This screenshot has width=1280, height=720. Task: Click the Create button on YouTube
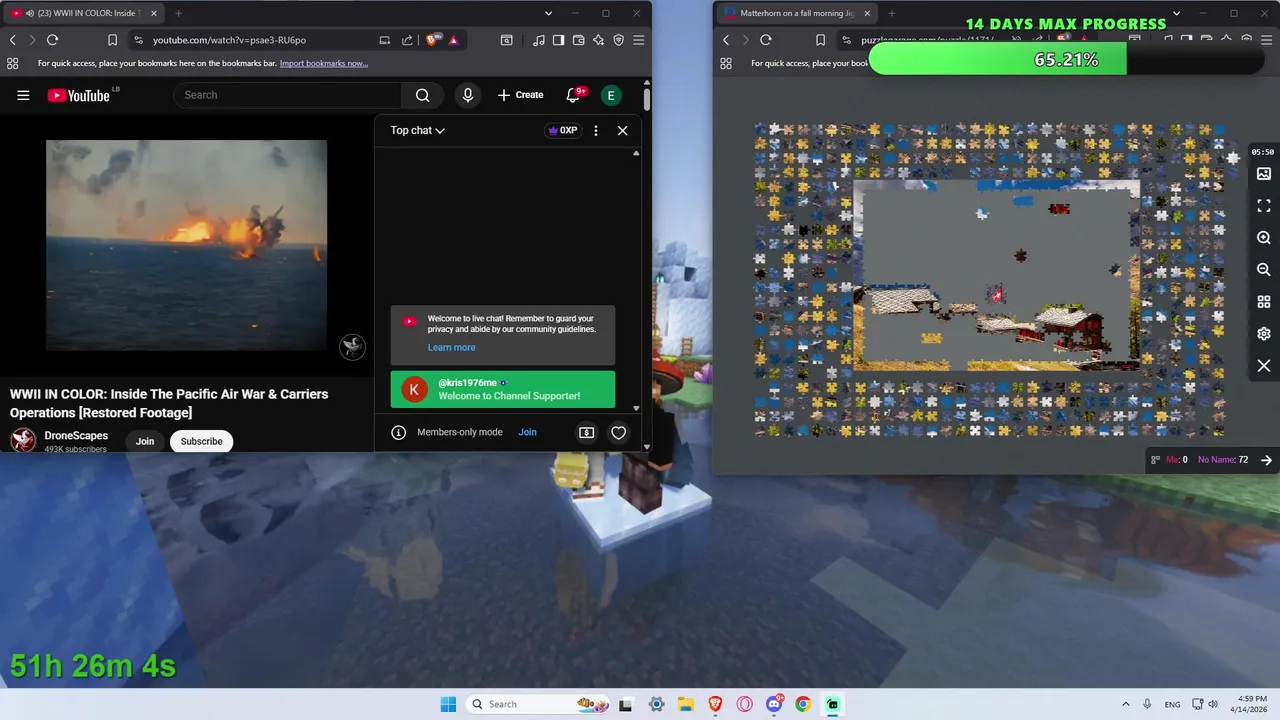520,95
